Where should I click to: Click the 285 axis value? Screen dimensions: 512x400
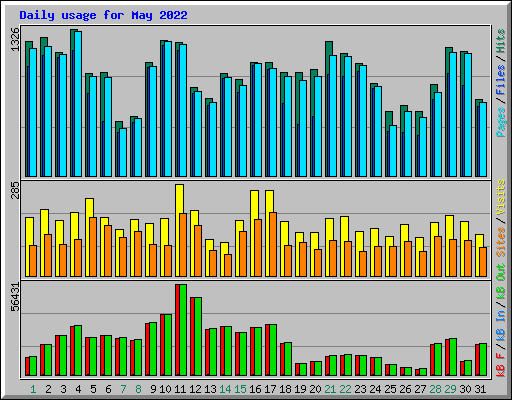15,190
